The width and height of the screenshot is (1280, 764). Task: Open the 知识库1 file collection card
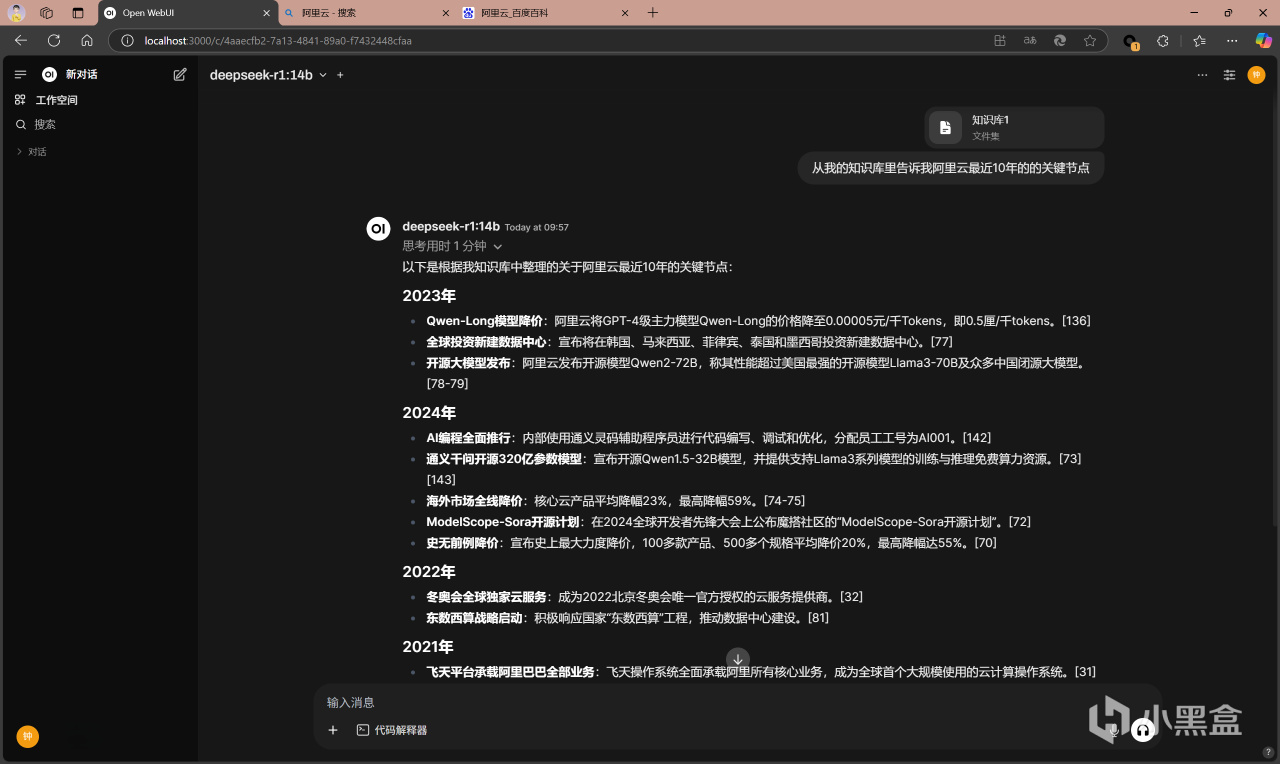1014,127
